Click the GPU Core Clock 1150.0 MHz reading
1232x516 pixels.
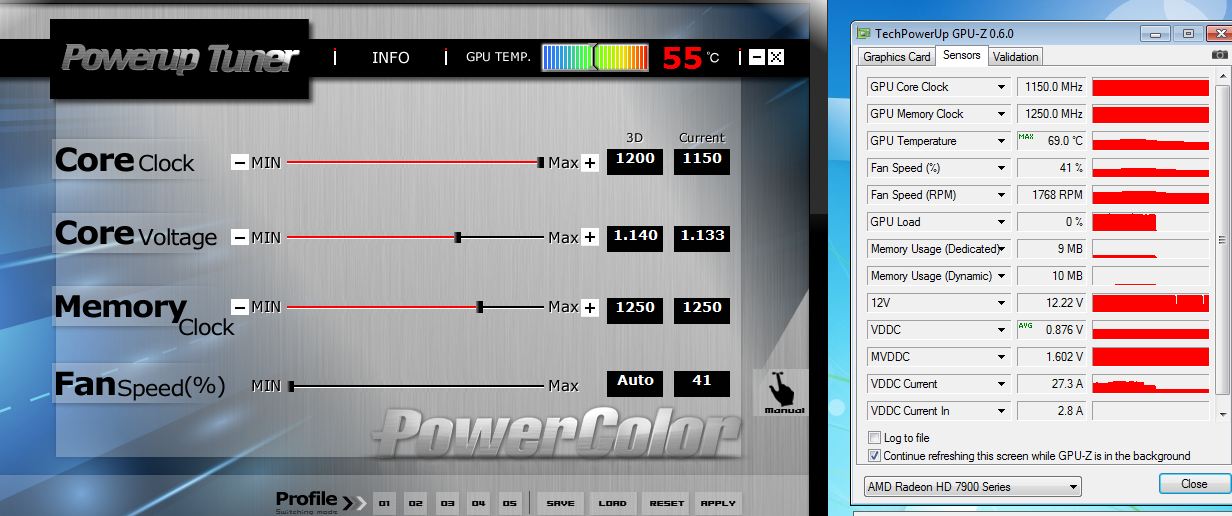point(1051,87)
